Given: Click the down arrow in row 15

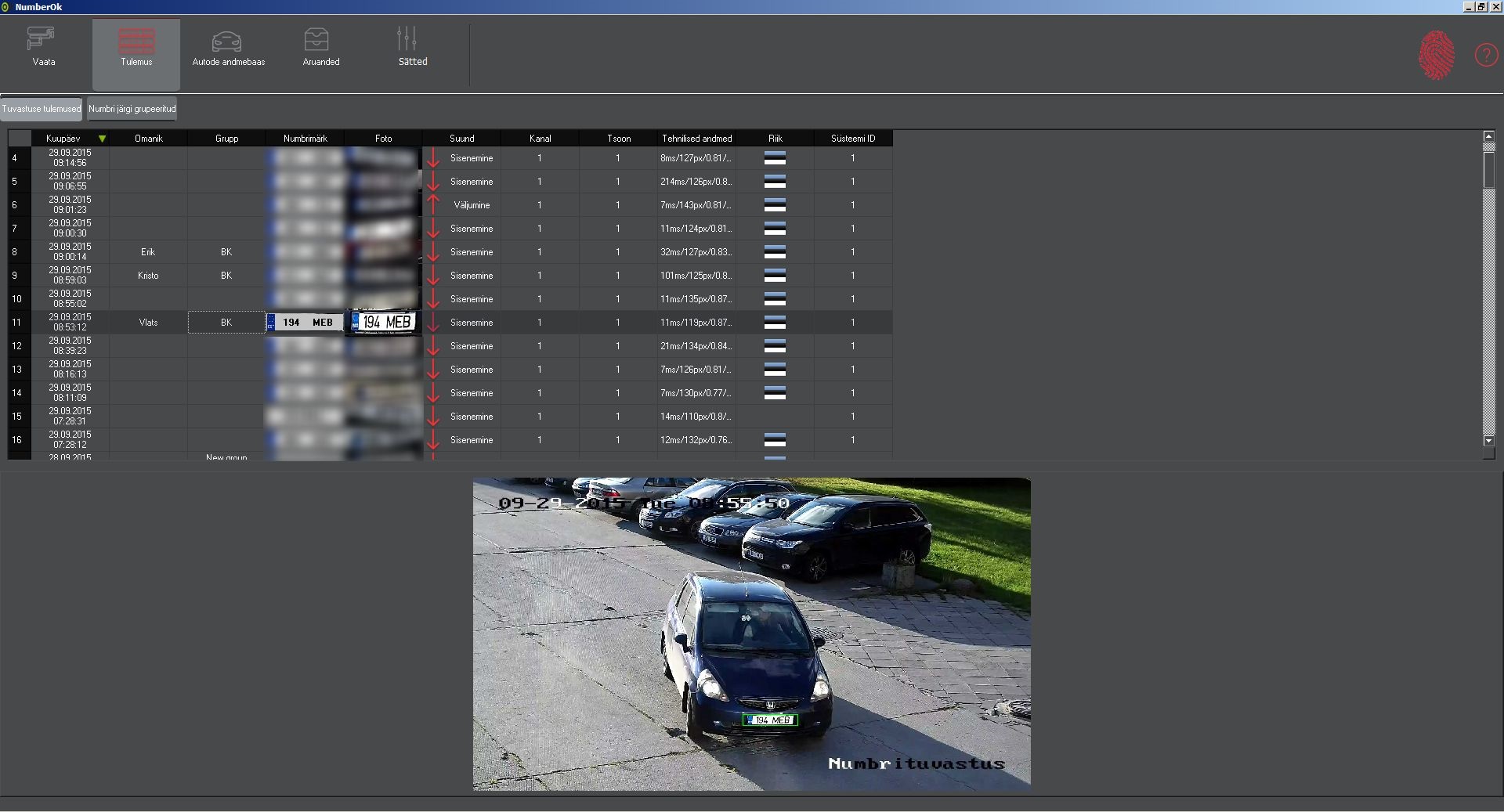Looking at the screenshot, I should click(x=433, y=417).
